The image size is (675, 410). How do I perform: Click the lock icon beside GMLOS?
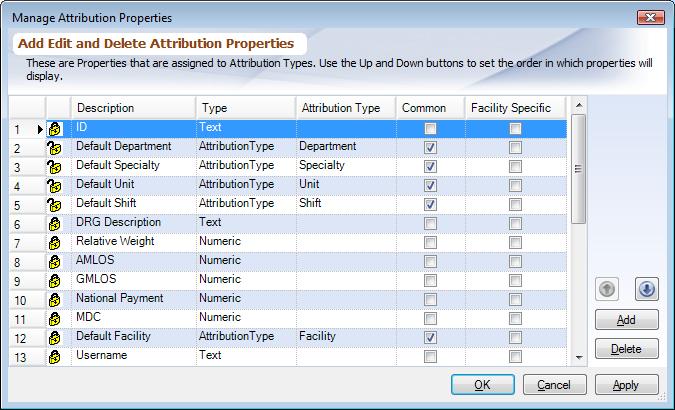coord(54,280)
